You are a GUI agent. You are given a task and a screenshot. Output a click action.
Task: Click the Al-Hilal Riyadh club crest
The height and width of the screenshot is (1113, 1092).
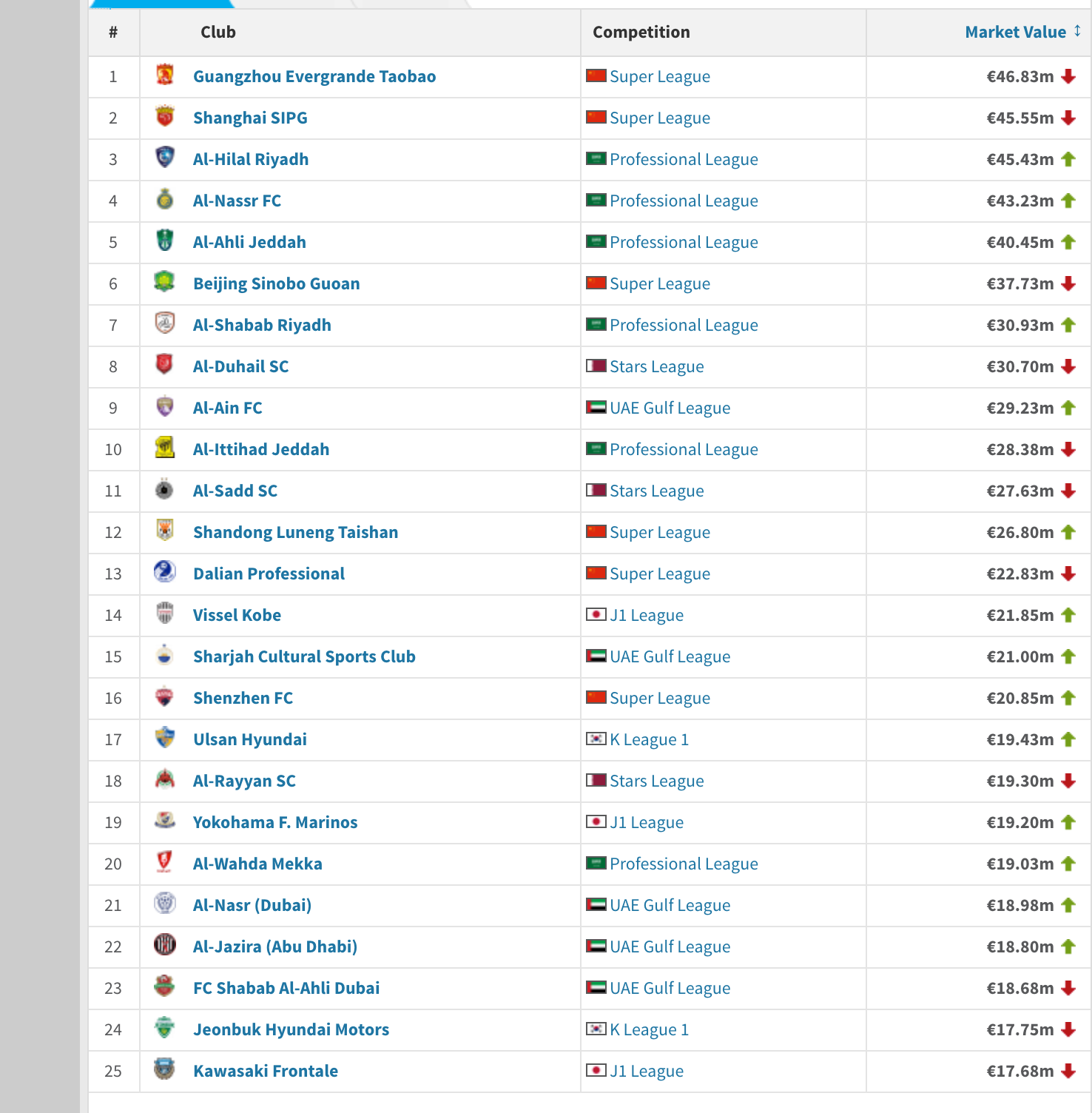(x=165, y=158)
